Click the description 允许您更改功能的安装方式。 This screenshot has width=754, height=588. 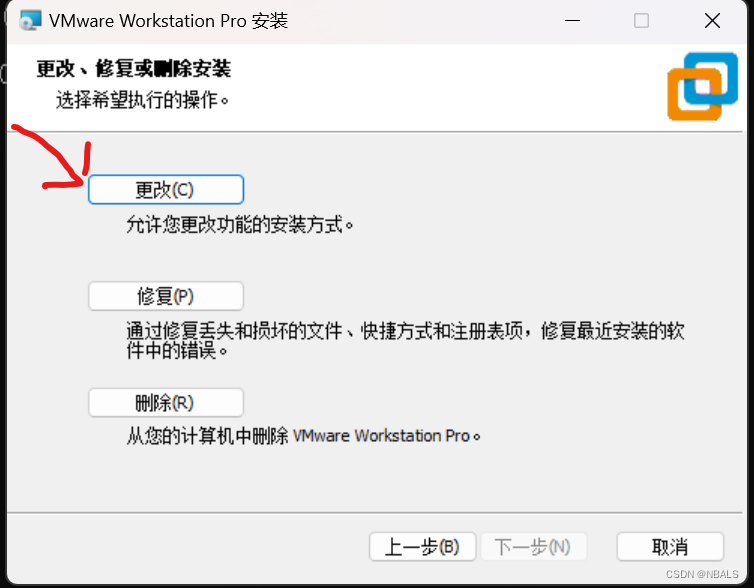pyautogui.click(x=240, y=225)
